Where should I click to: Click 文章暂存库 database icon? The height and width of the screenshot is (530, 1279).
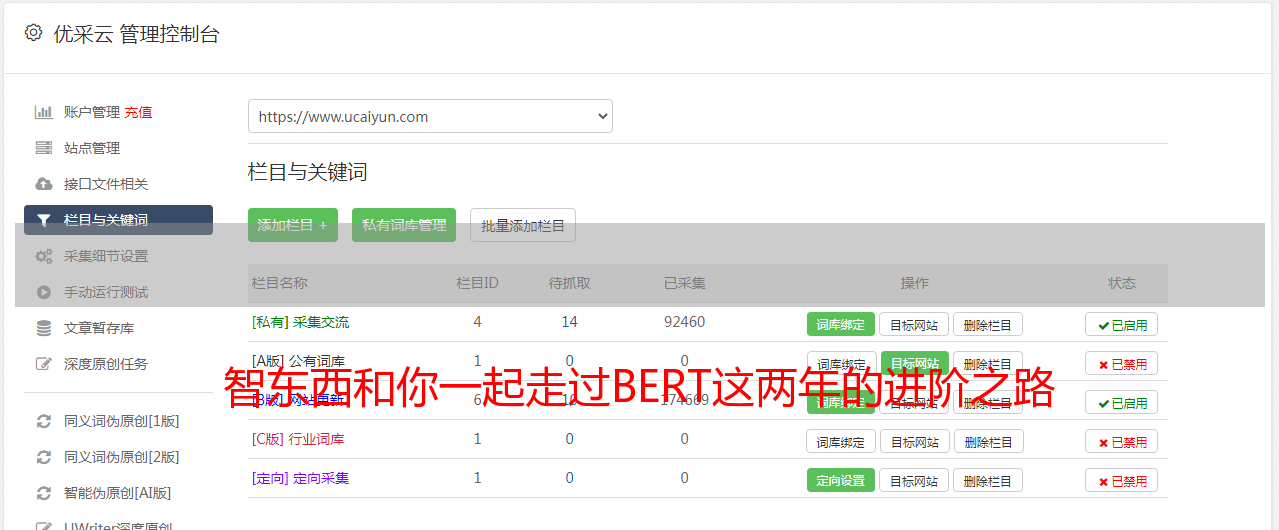pyautogui.click(x=43, y=328)
